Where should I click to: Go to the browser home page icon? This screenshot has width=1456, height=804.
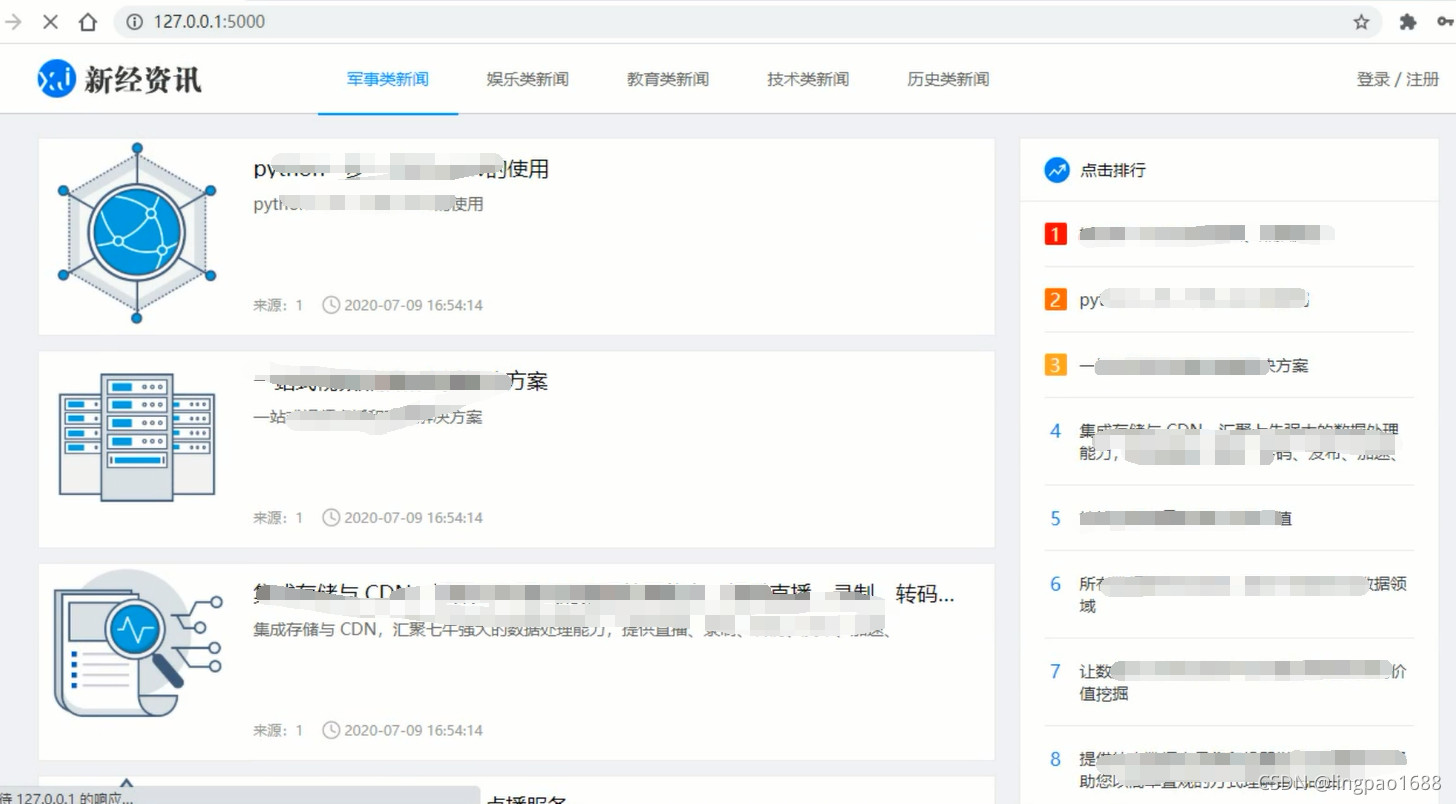click(x=88, y=21)
